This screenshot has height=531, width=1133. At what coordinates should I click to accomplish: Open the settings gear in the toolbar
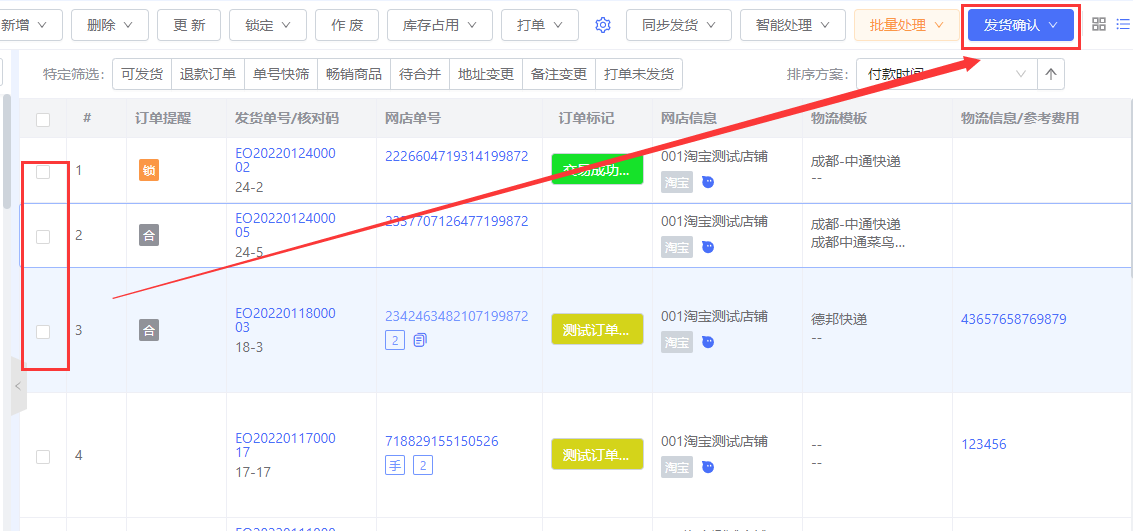click(x=603, y=25)
